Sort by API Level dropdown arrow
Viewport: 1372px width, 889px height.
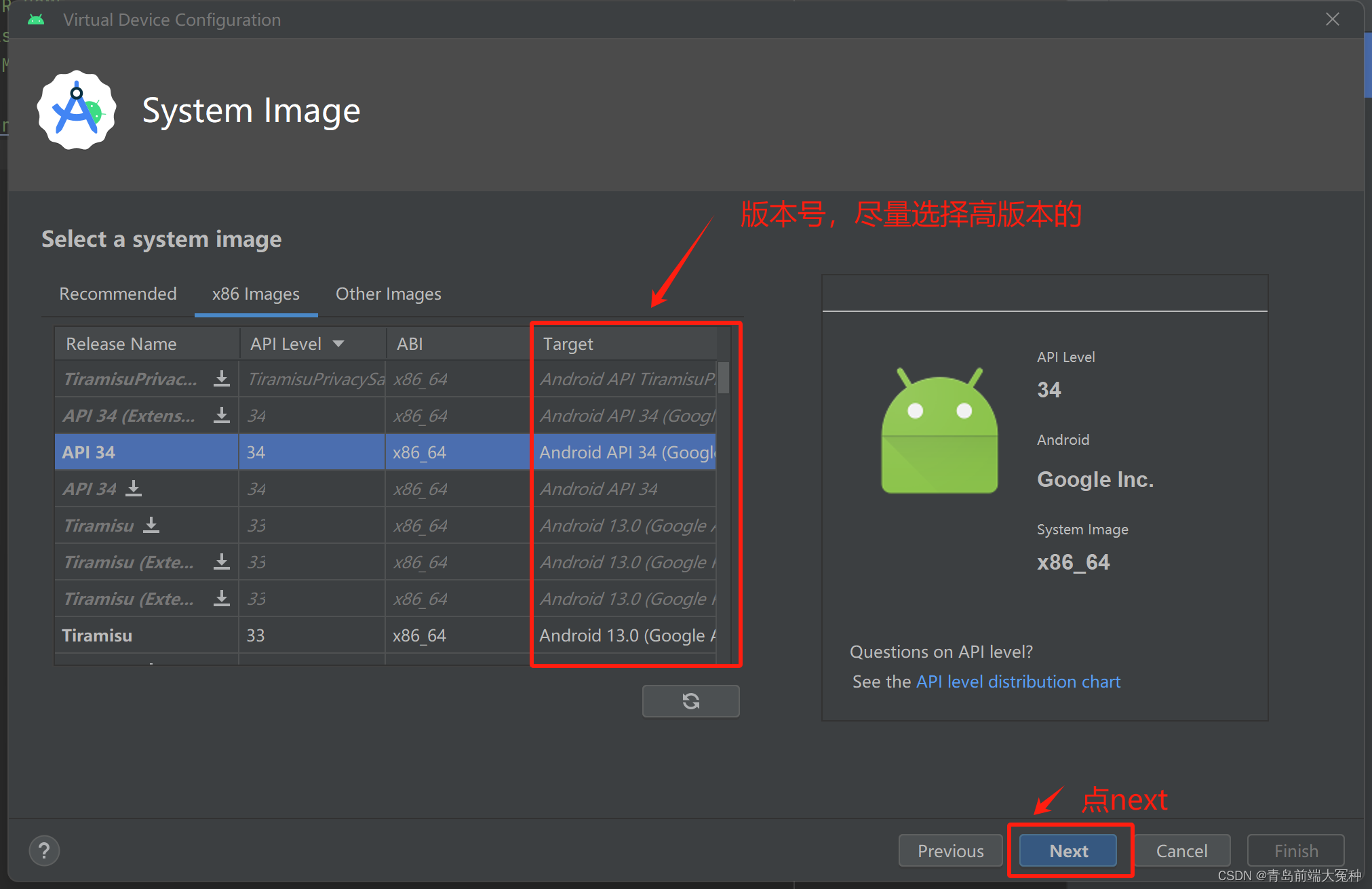[x=338, y=344]
